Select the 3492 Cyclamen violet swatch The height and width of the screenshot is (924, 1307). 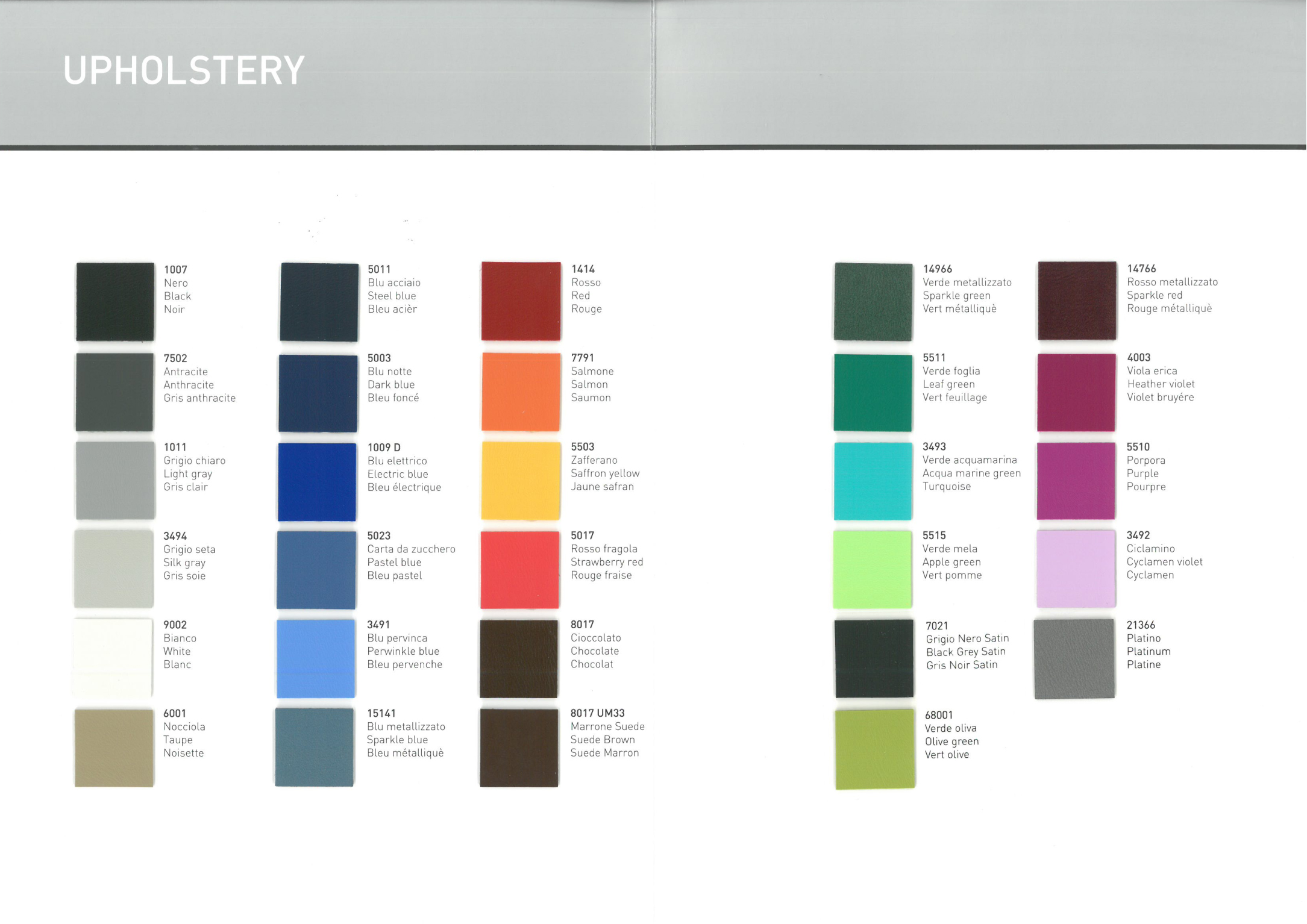click(x=1076, y=569)
